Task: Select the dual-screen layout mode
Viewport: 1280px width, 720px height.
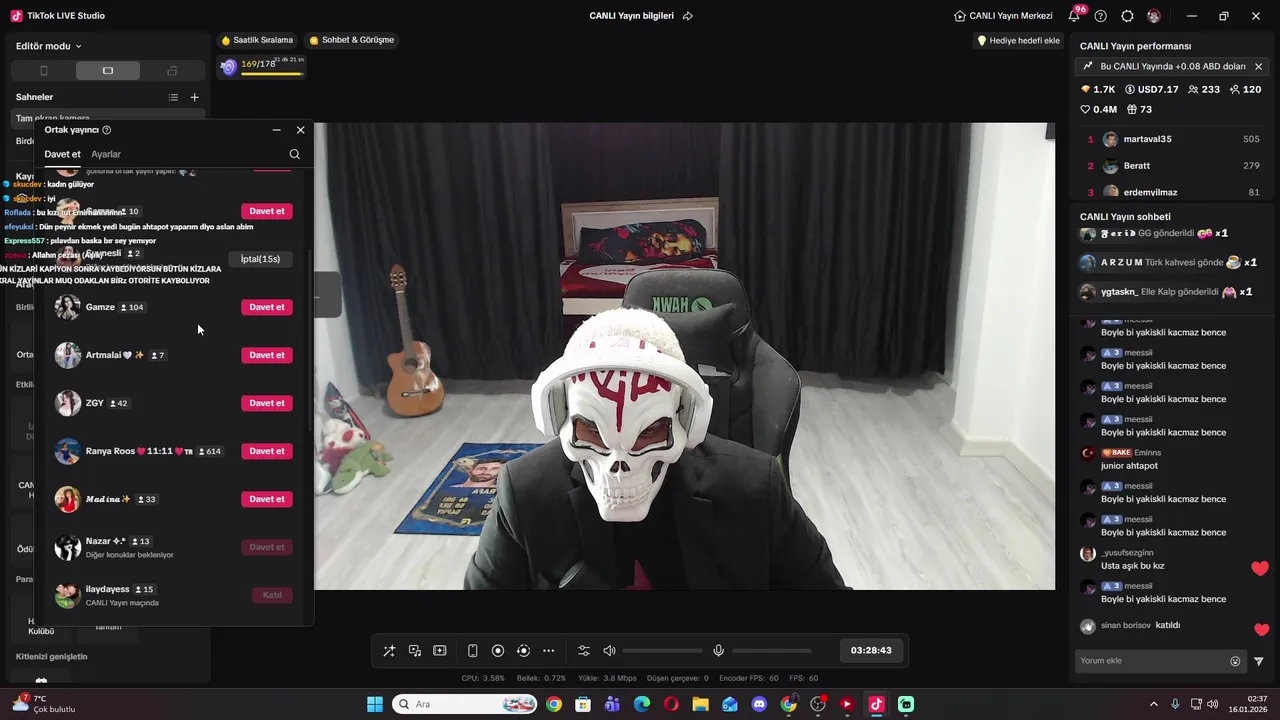Action: pos(172,71)
